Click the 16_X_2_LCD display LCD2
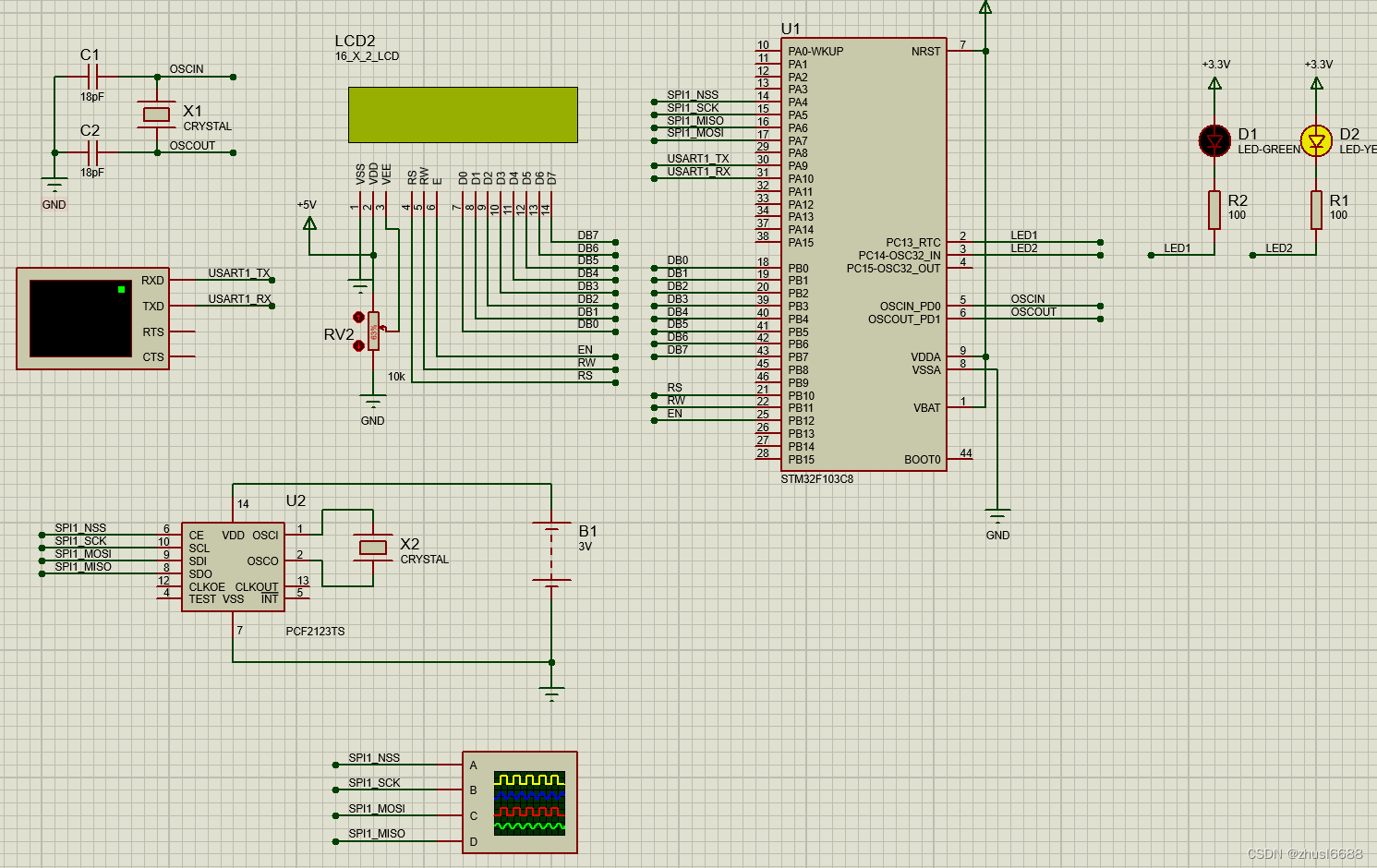The width and height of the screenshot is (1377, 868). pos(462,115)
